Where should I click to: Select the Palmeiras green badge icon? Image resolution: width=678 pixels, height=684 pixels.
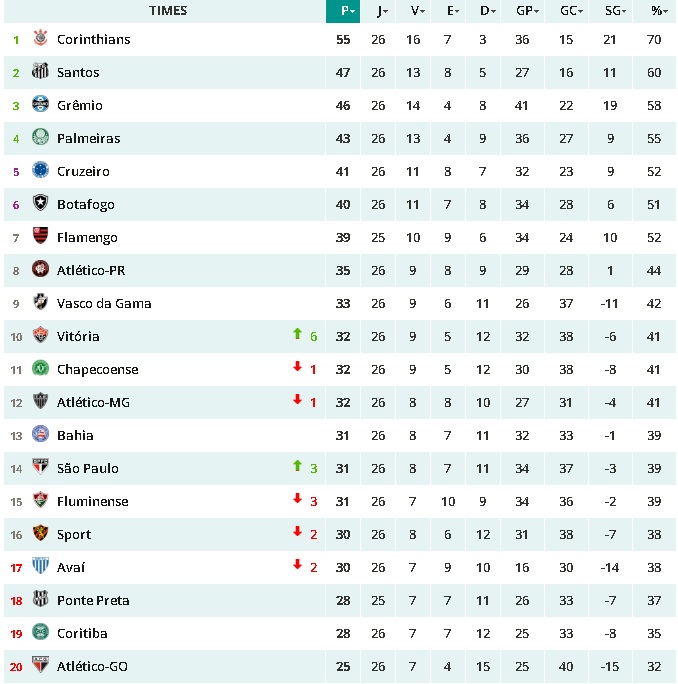tap(41, 138)
